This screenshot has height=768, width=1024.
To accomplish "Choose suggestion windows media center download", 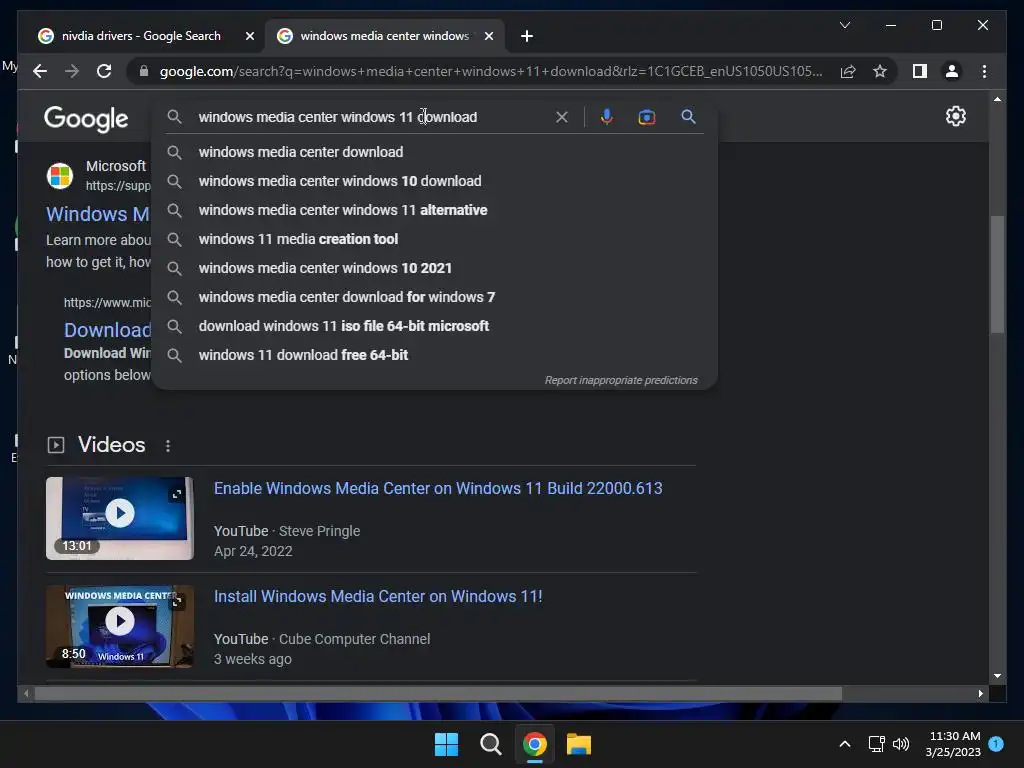I will click(x=434, y=152).
